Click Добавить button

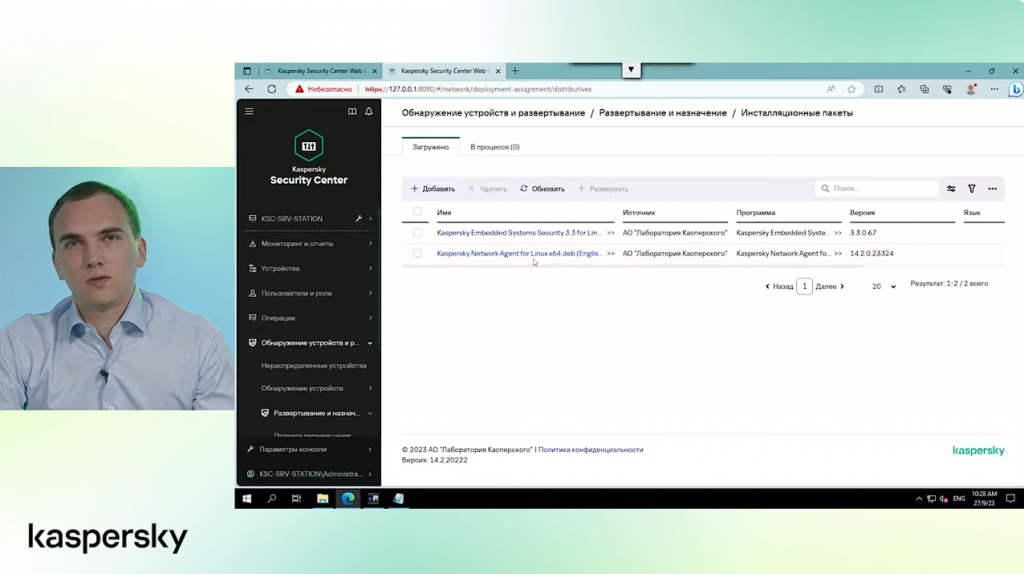click(x=433, y=189)
